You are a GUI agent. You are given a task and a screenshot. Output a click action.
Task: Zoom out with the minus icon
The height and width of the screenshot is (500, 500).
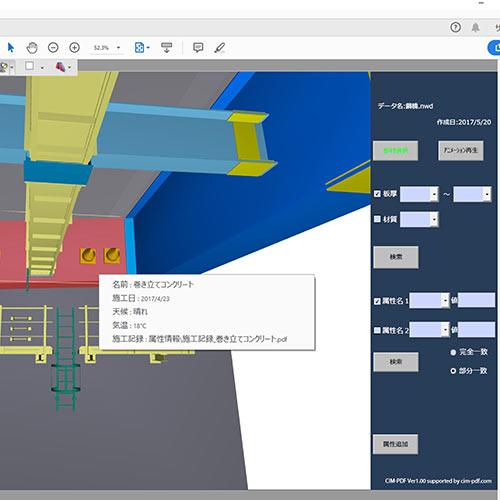53,48
